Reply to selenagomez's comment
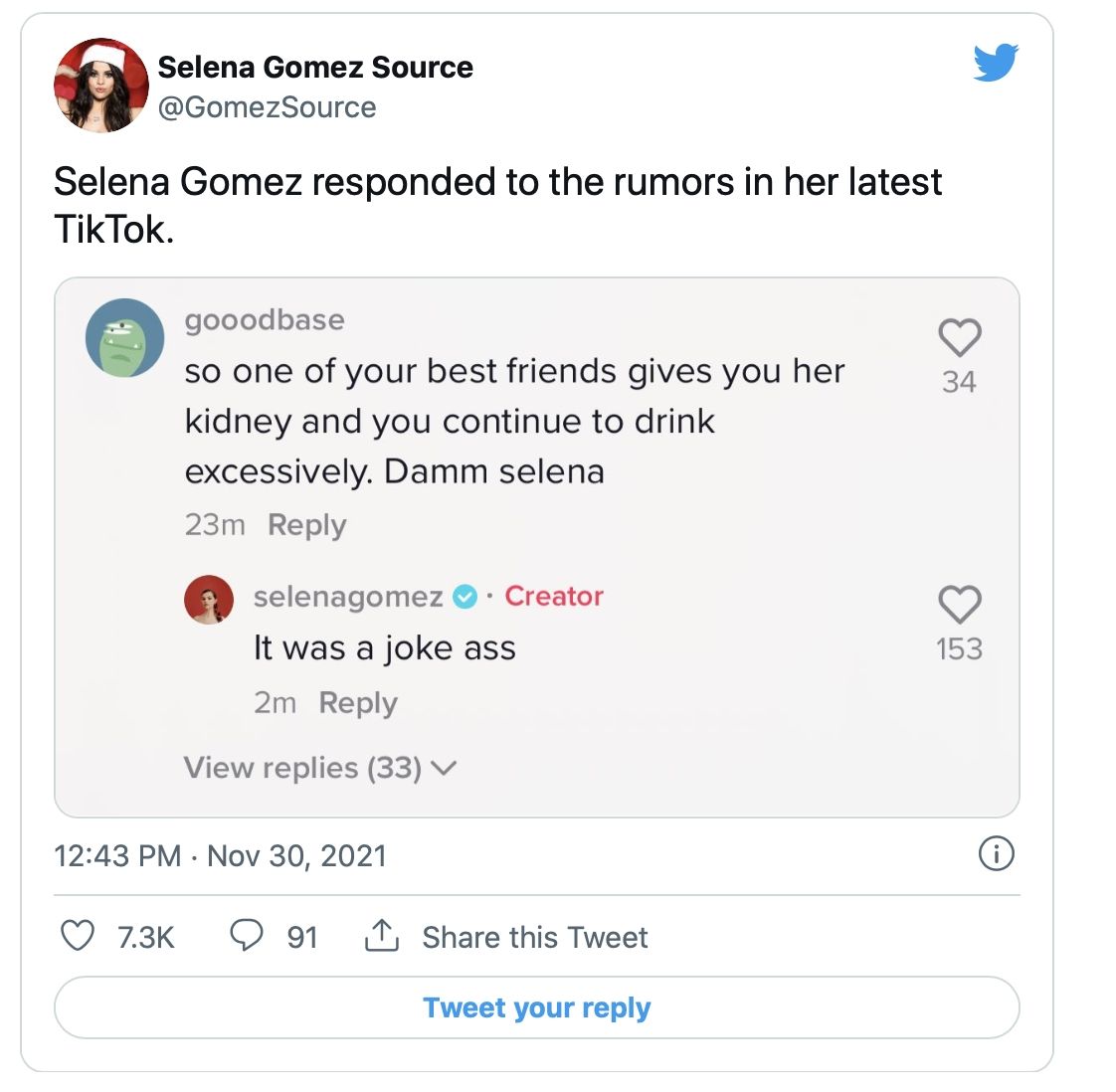 pos(358,703)
